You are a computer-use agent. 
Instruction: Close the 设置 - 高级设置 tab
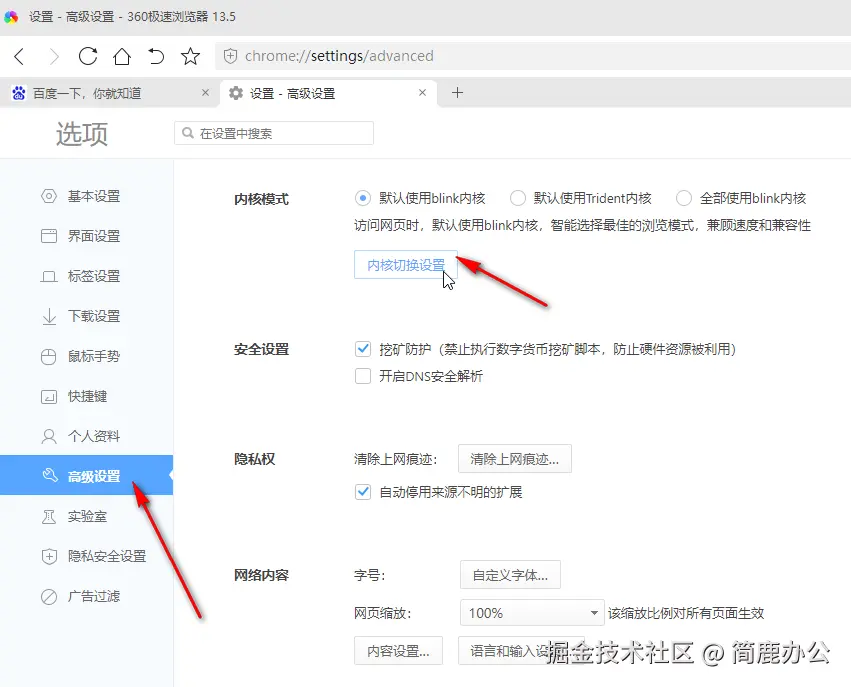pos(423,93)
